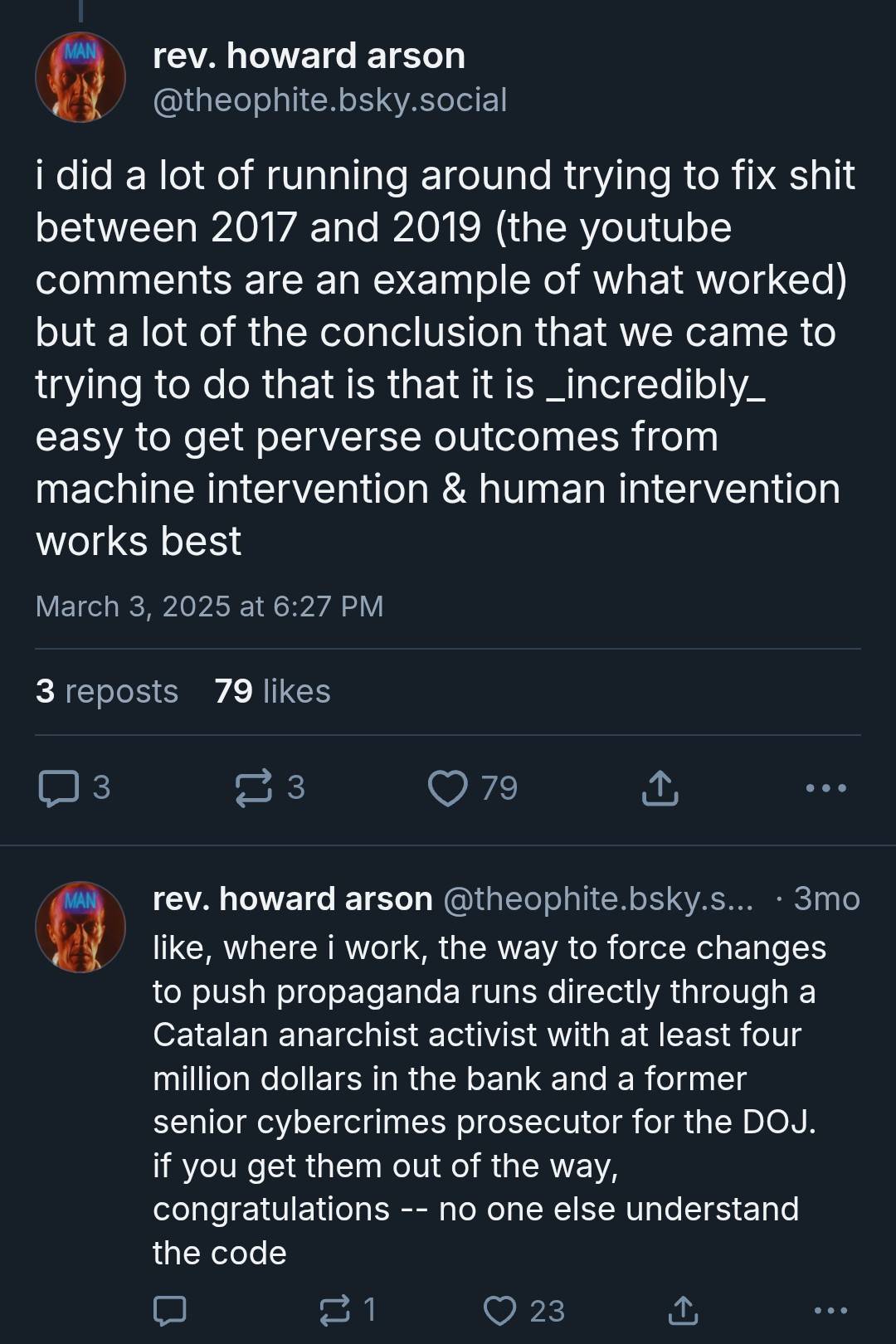Open the main post's three-dot options menu
This screenshot has height=1344, width=896.
click(x=826, y=788)
